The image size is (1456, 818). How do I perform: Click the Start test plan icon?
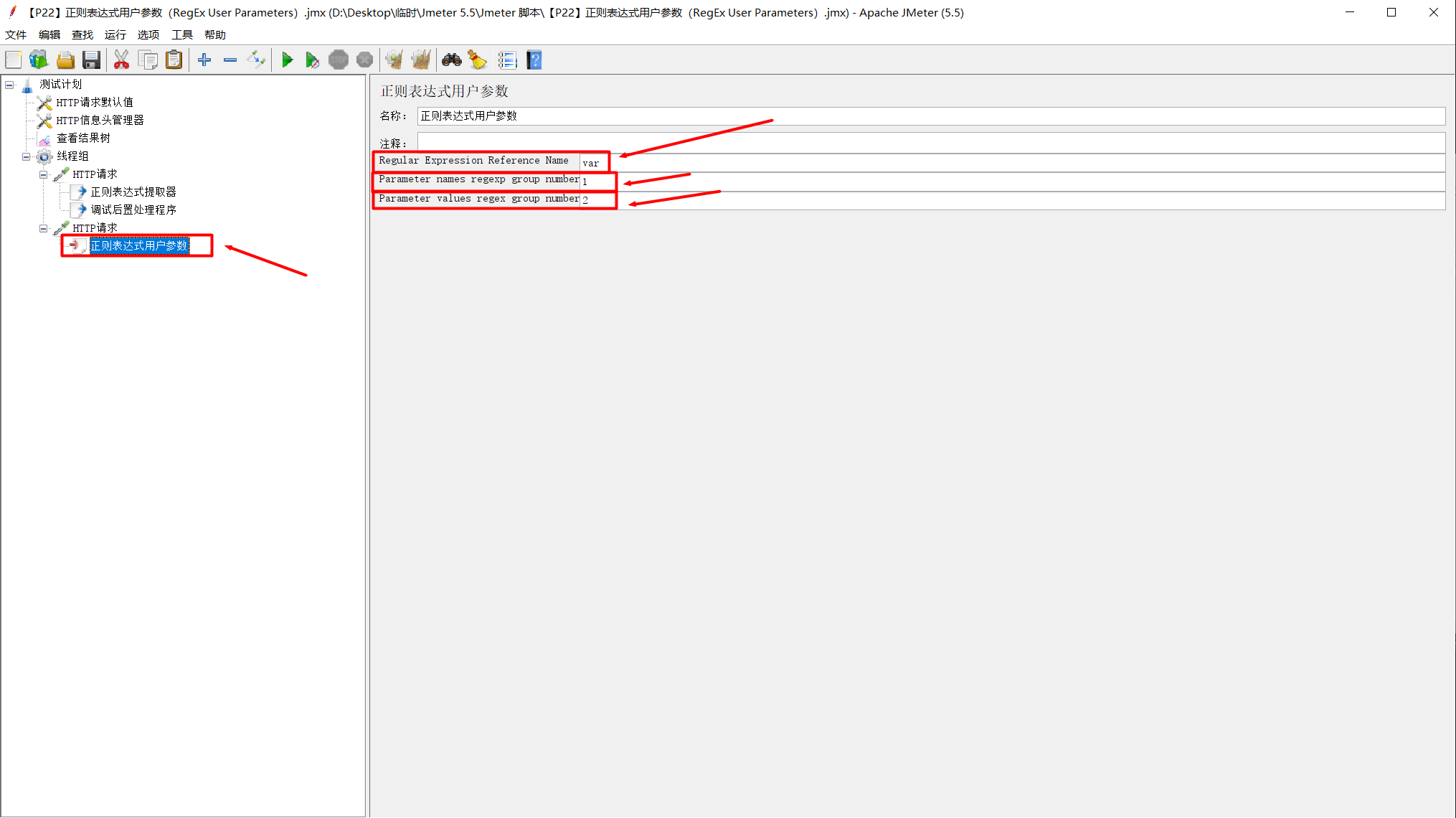[288, 61]
